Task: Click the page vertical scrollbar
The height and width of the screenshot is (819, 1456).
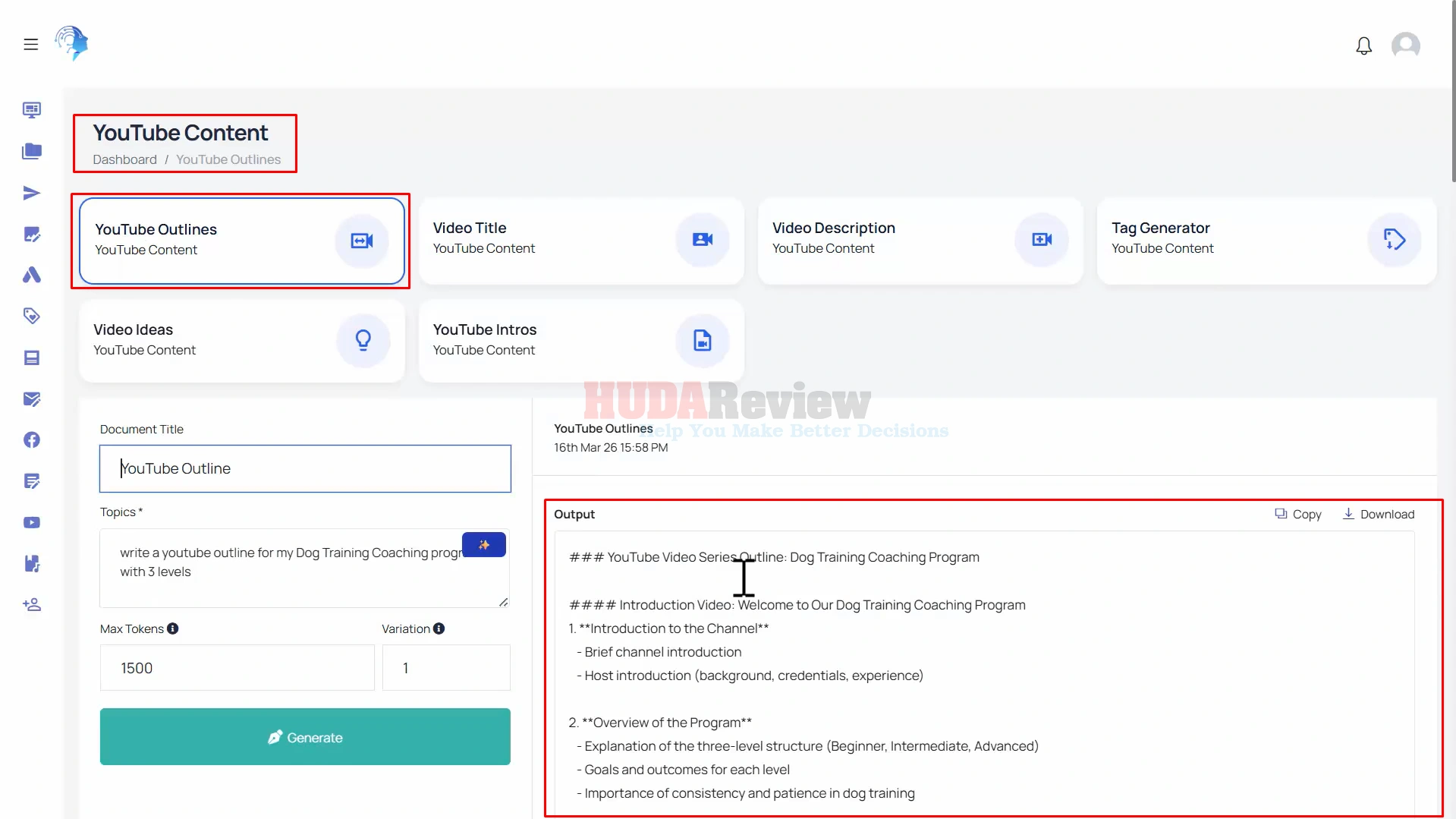Action: coord(1452,91)
